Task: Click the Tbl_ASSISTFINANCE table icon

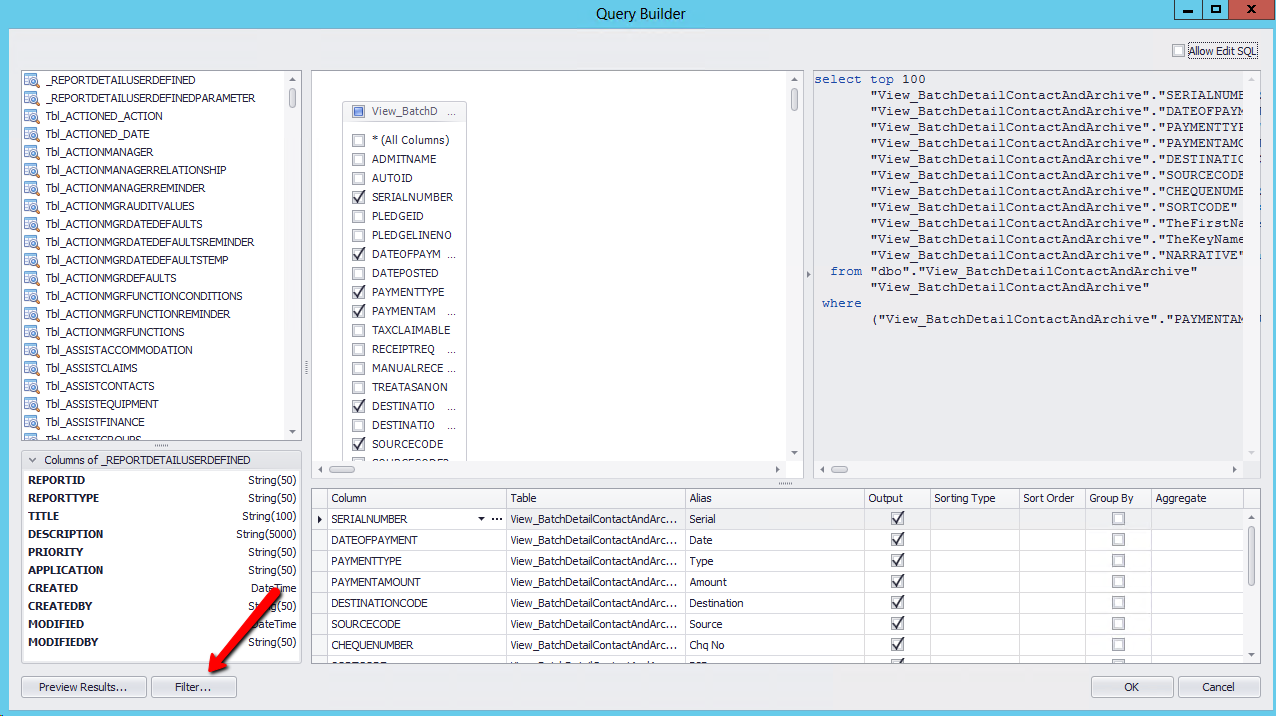Action: click(31, 422)
